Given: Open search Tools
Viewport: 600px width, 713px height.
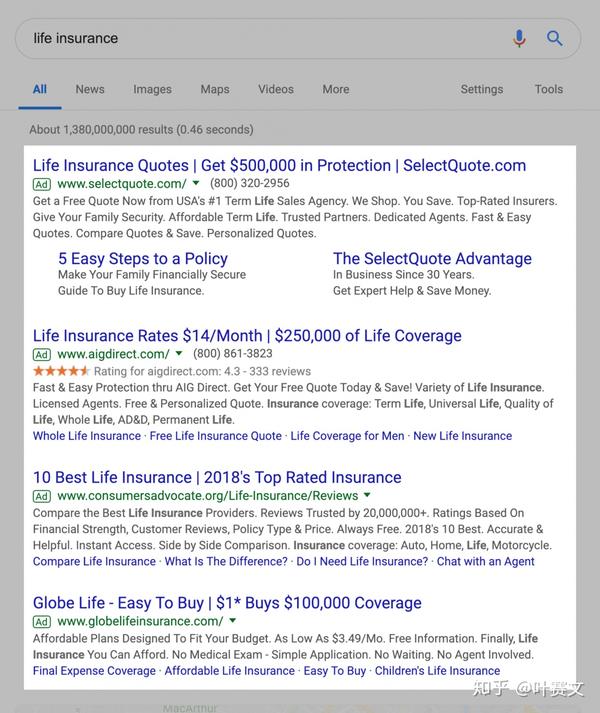Looking at the screenshot, I should 549,89.
